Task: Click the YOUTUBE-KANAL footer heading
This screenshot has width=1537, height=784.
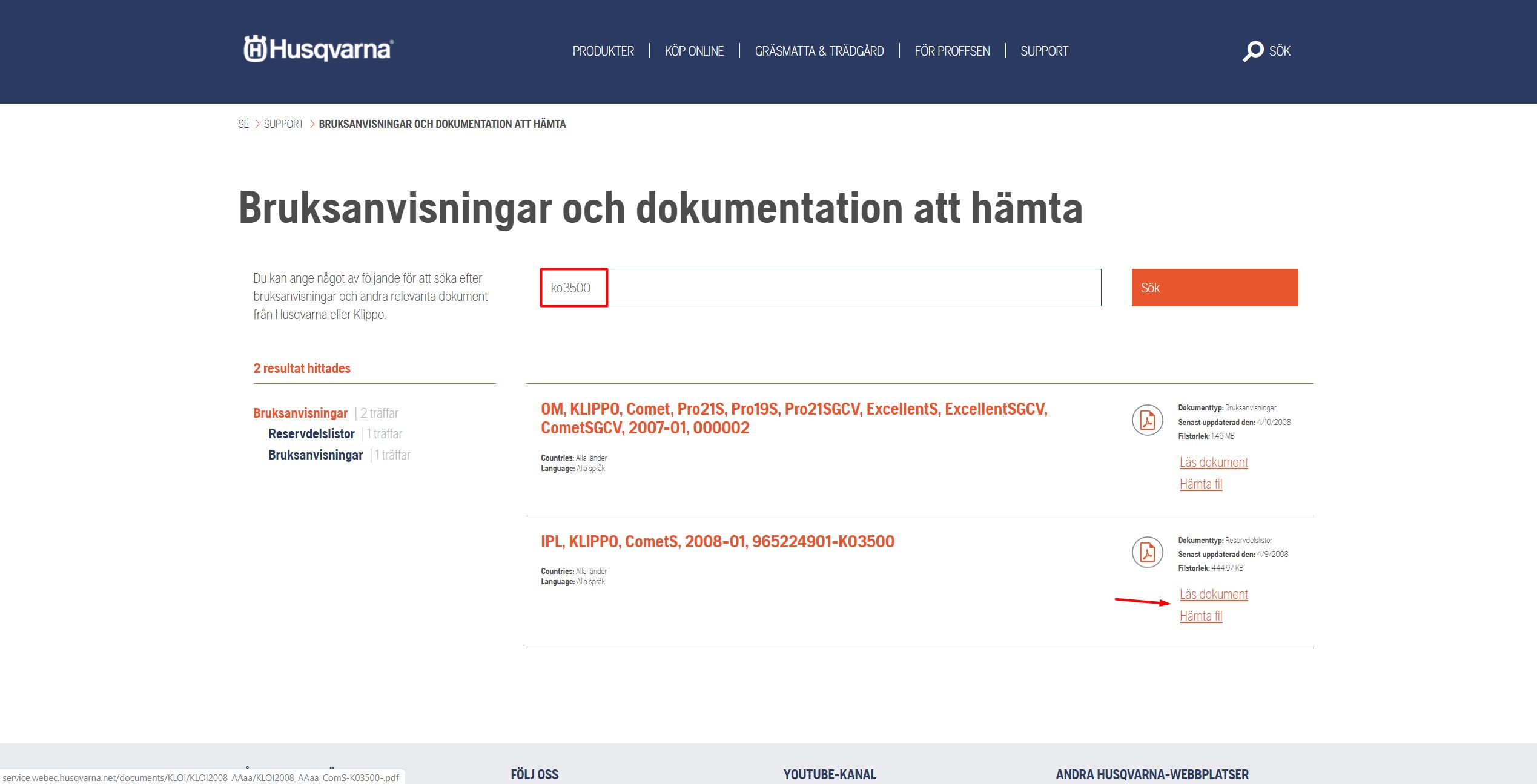Action: tap(830, 774)
